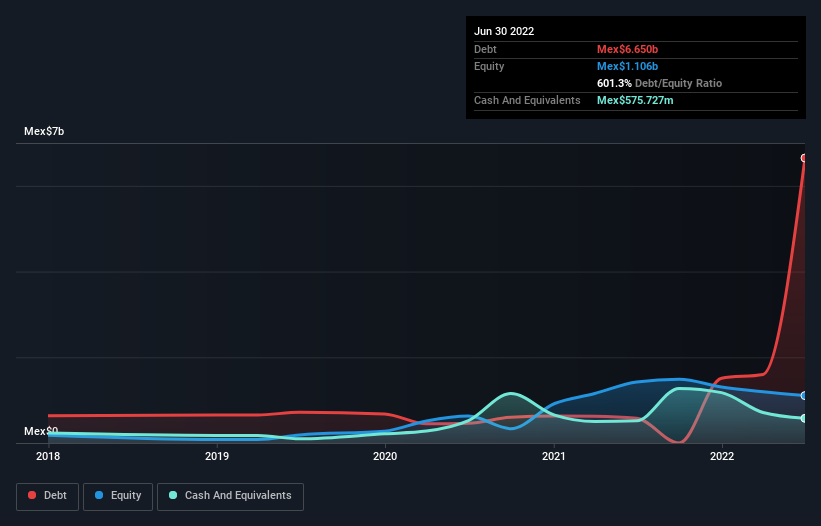The height and width of the screenshot is (526, 821).
Task: Click the 2018 x-axis label
Action: 48,456
